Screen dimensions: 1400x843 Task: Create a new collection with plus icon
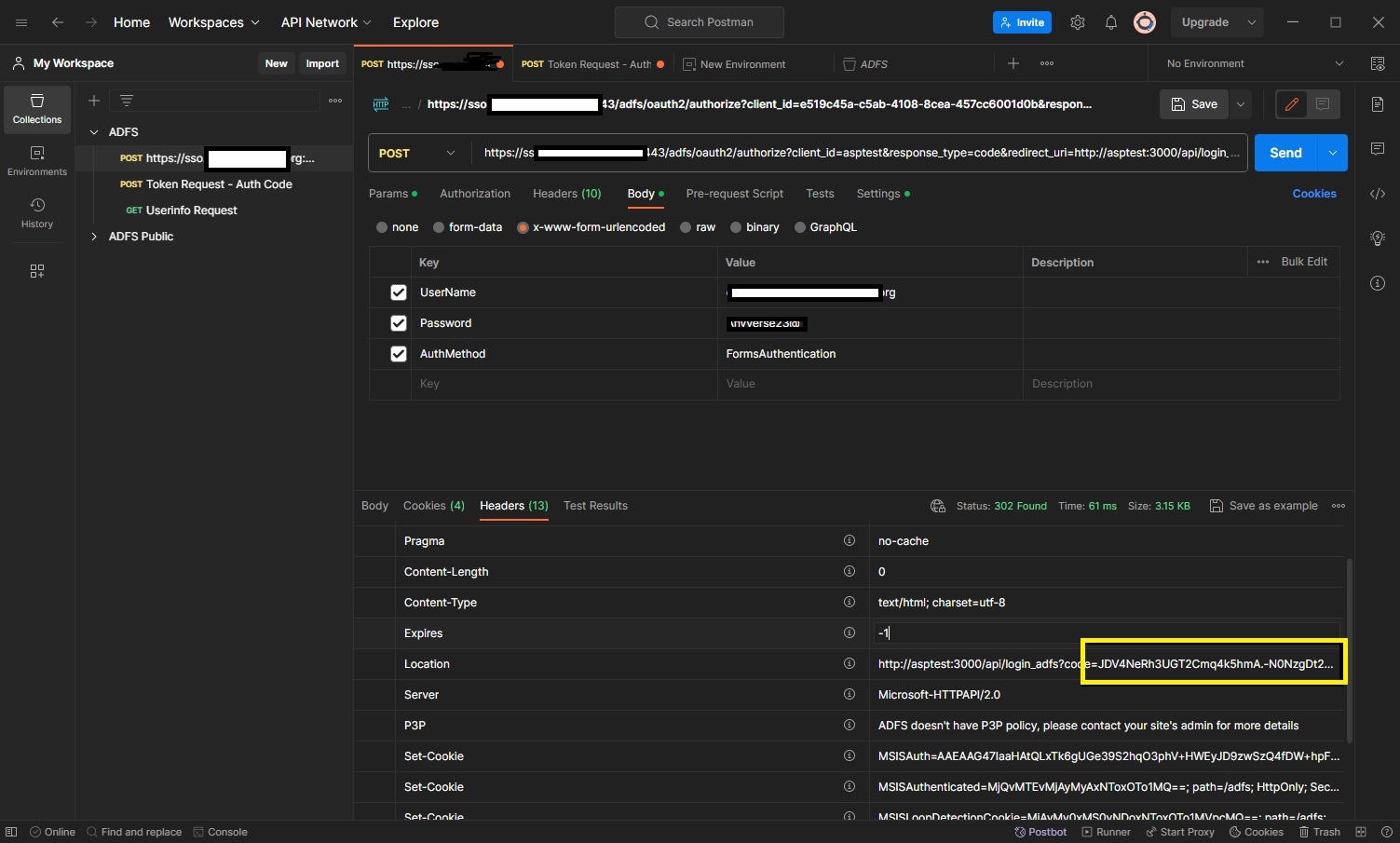[x=94, y=101]
